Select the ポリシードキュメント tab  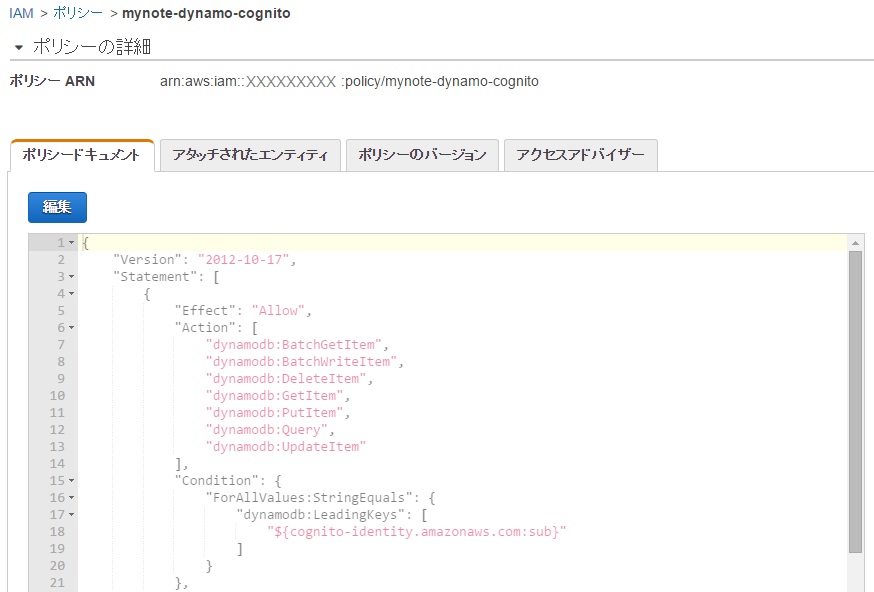[81, 155]
